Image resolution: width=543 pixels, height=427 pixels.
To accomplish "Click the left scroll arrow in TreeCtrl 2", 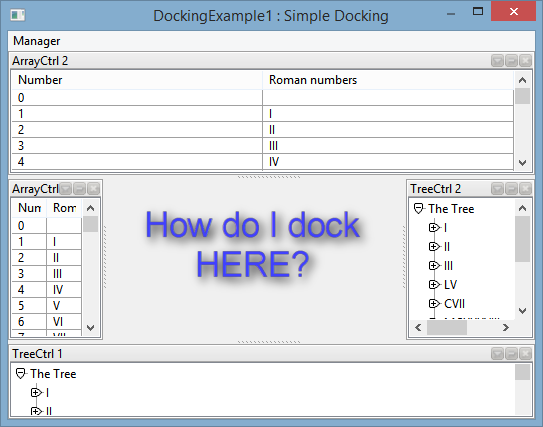I will click(x=418, y=327).
